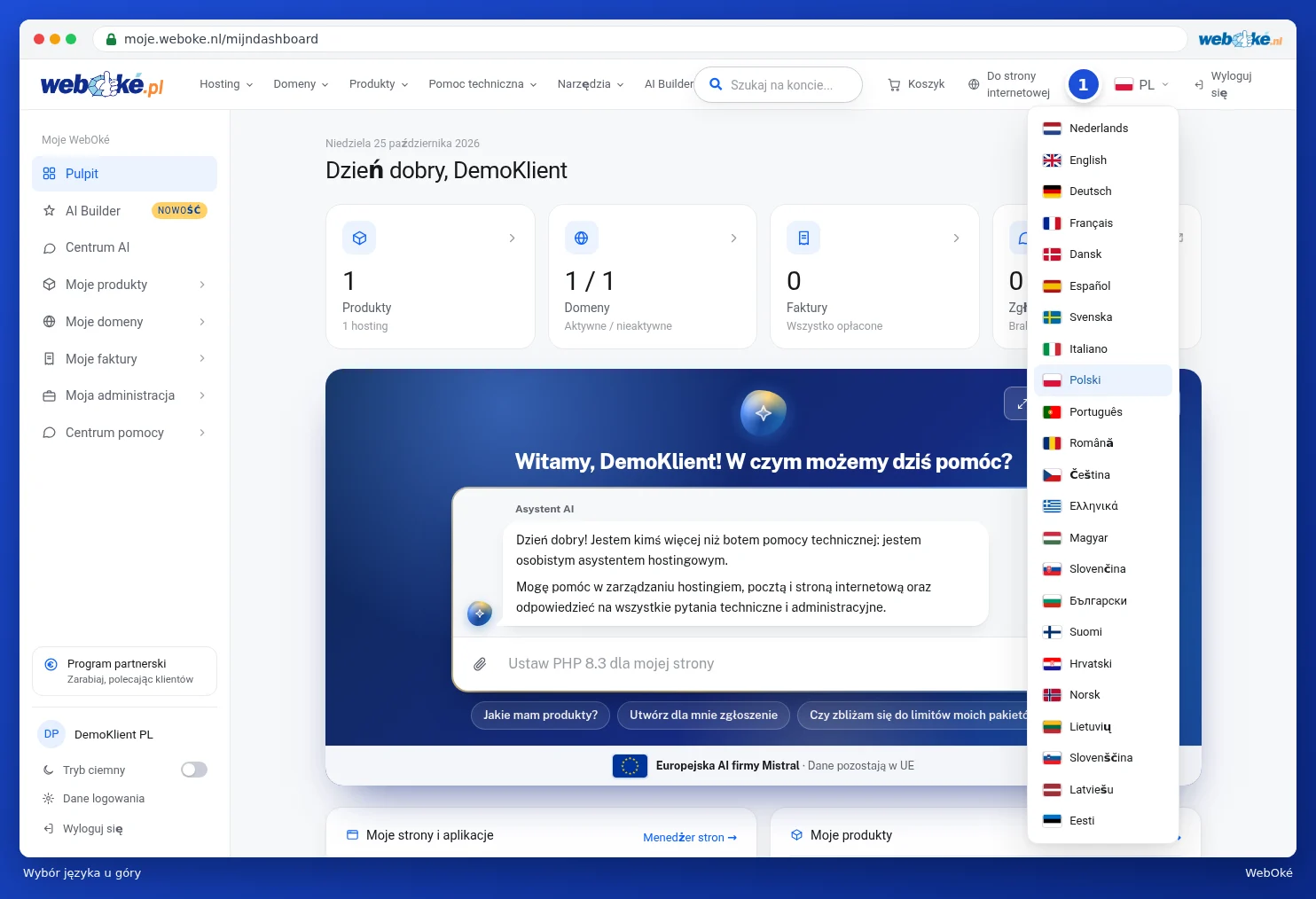Viewport: 1316px width, 899px height.
Task: Click the Domeny globe card icon
Action: coord(581,238)
